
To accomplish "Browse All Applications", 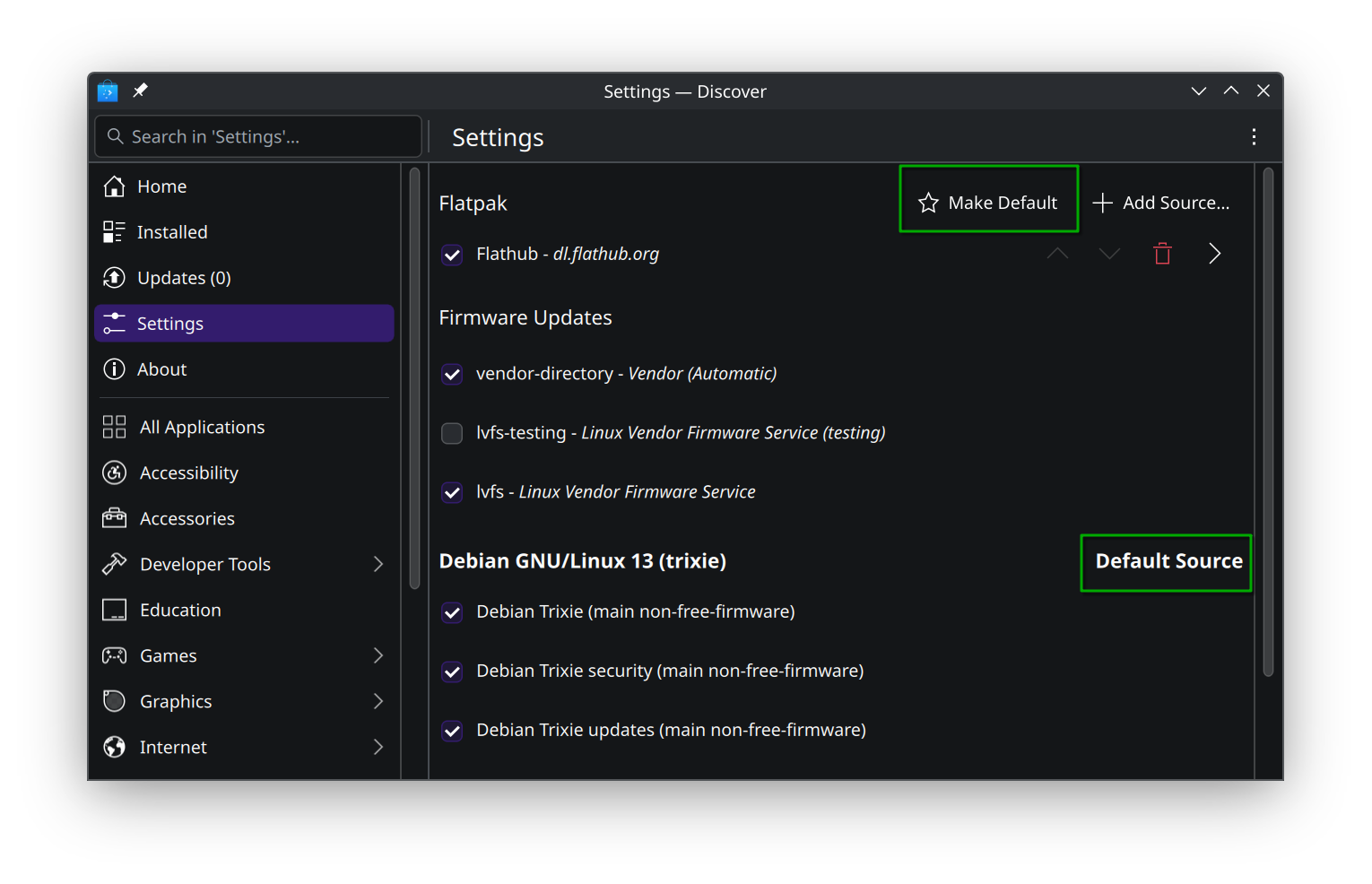I will pos(244,427).
